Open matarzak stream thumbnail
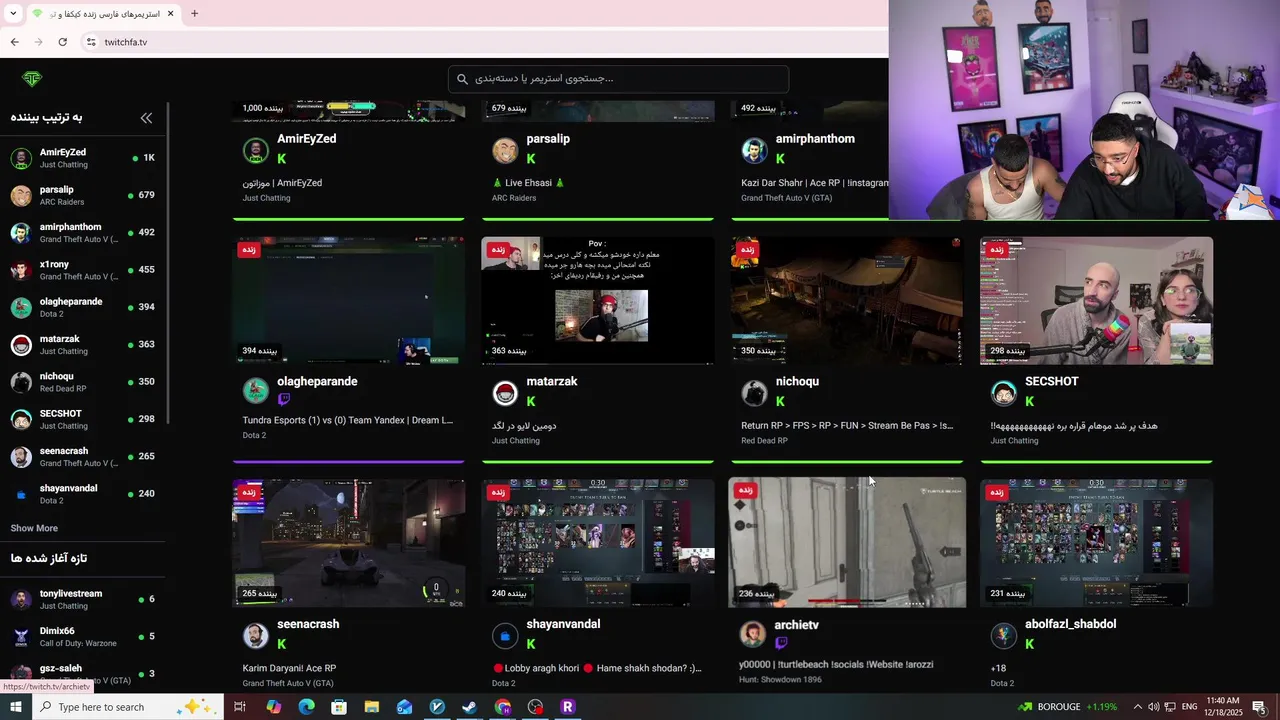1280x720 pixels. click(598, 300)
